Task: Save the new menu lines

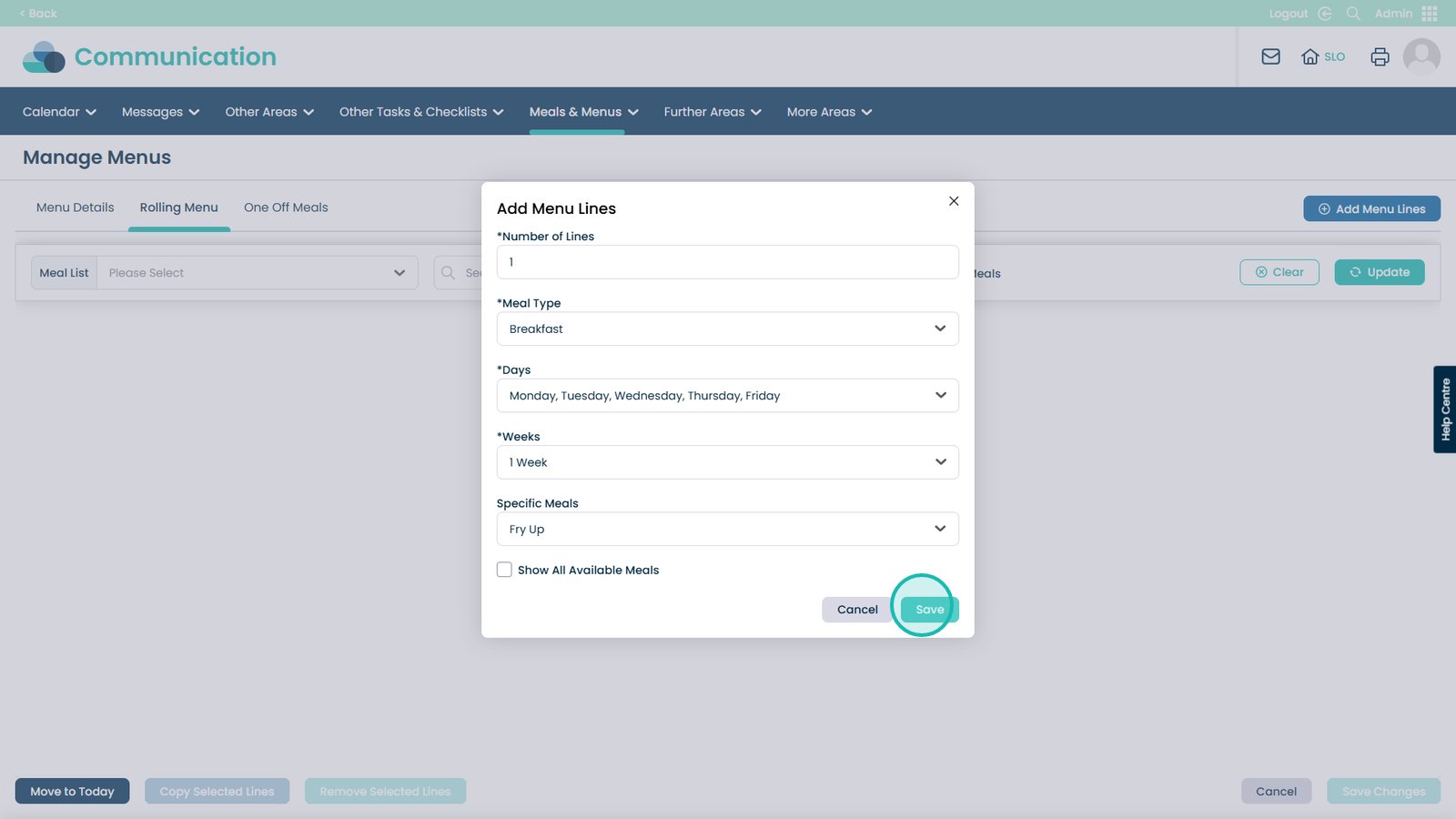Action: [x=929, y=610]
